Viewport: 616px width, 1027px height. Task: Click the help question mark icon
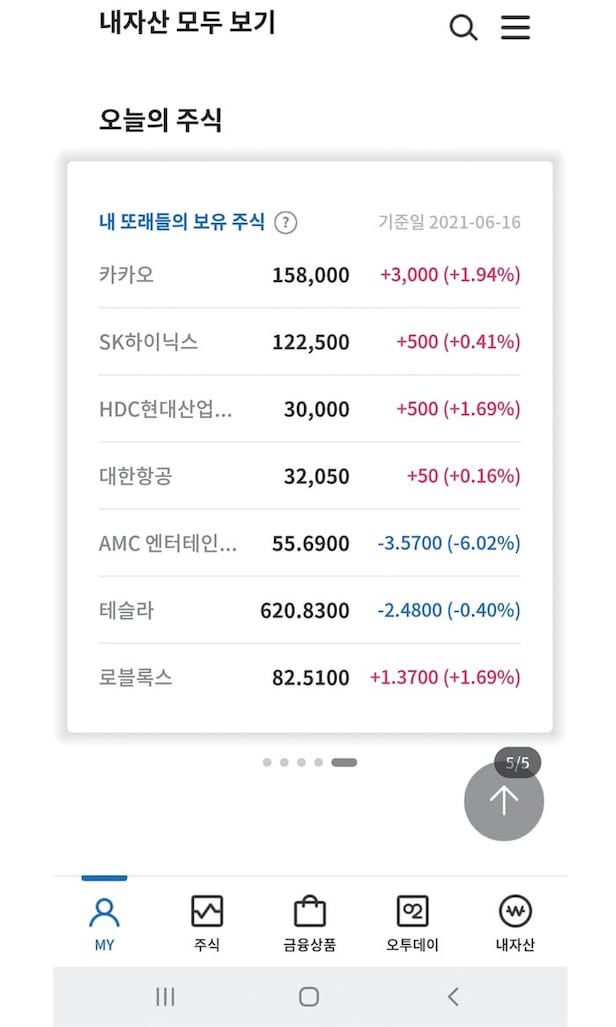pos(286,222)
